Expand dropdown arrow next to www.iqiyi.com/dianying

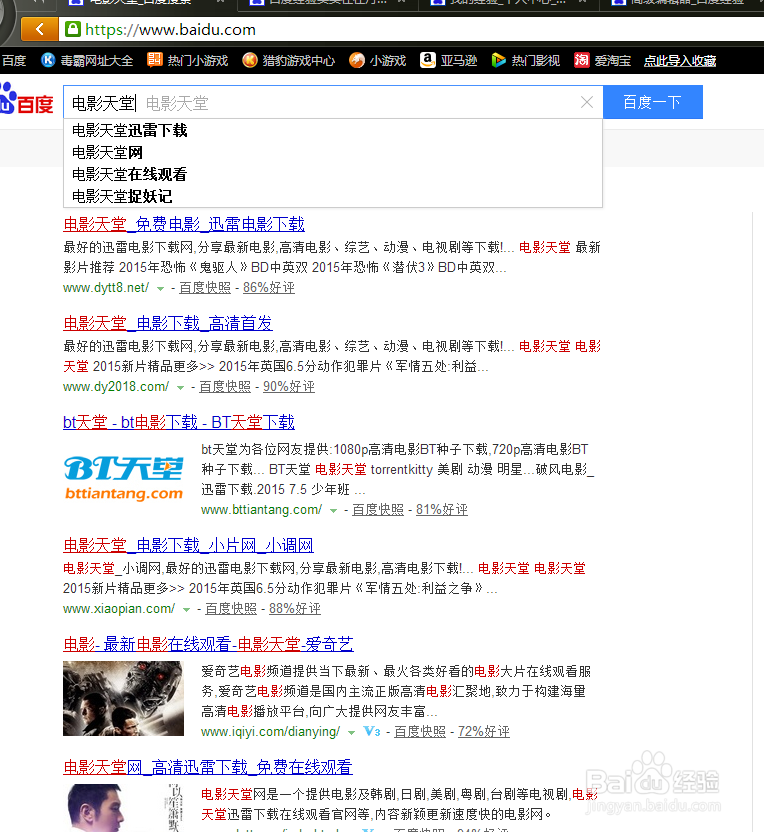click(351, 733)
